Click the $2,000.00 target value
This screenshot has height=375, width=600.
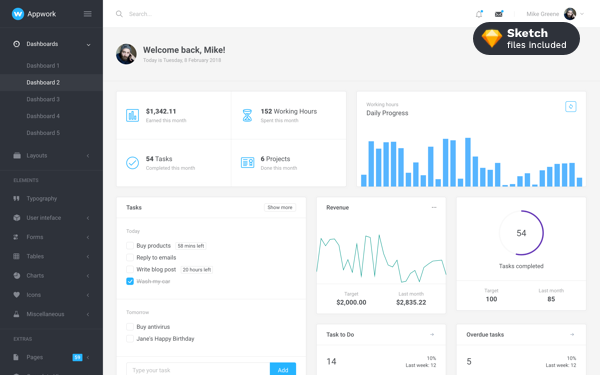tap(351, 302)
